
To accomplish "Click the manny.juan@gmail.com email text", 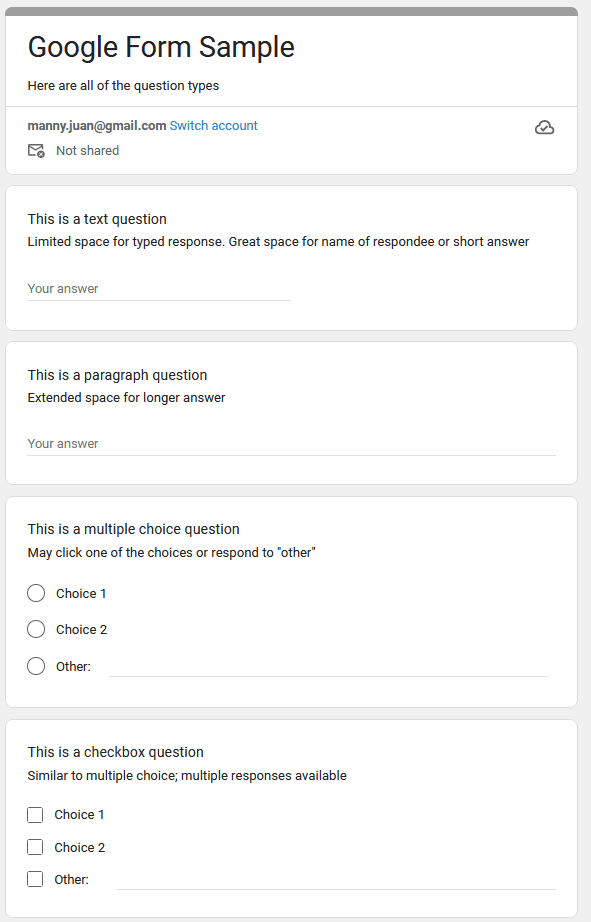I will (97, 126).
